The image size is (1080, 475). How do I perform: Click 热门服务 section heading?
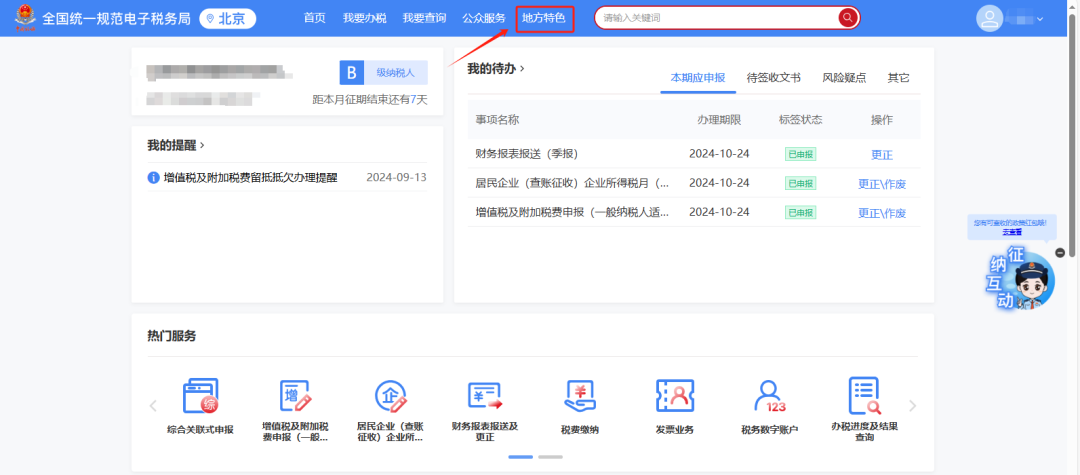tap(172, 336)
